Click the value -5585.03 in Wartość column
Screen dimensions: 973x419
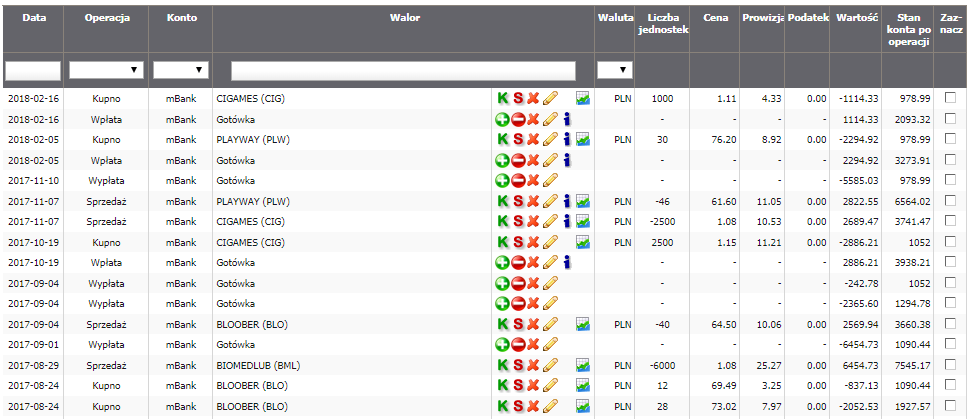[861, 181]
